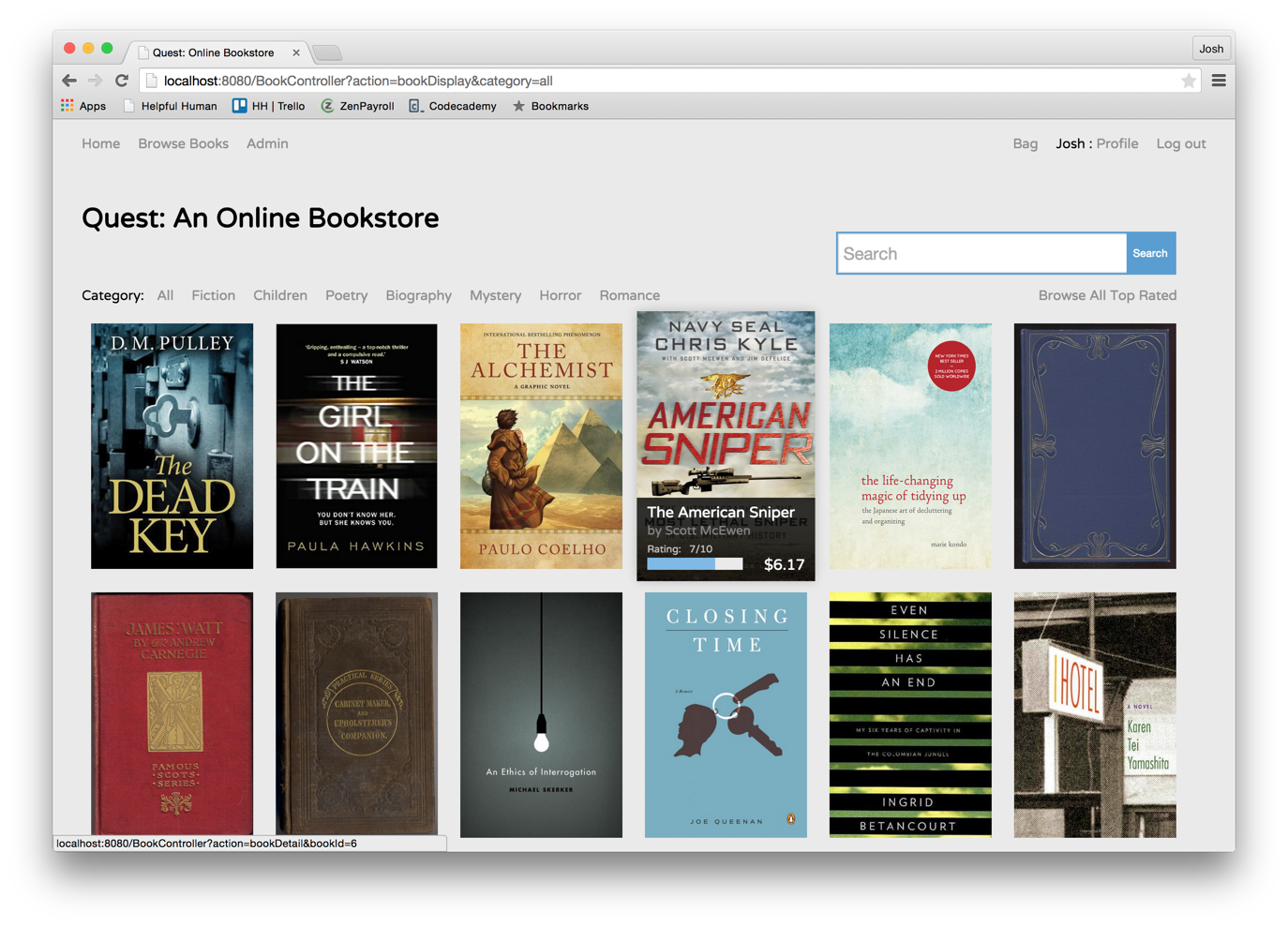Image resolution: width=1288 pixels, height=927 pixels.
Task: Bookmark this page with the star icon
Action: 1189,81
